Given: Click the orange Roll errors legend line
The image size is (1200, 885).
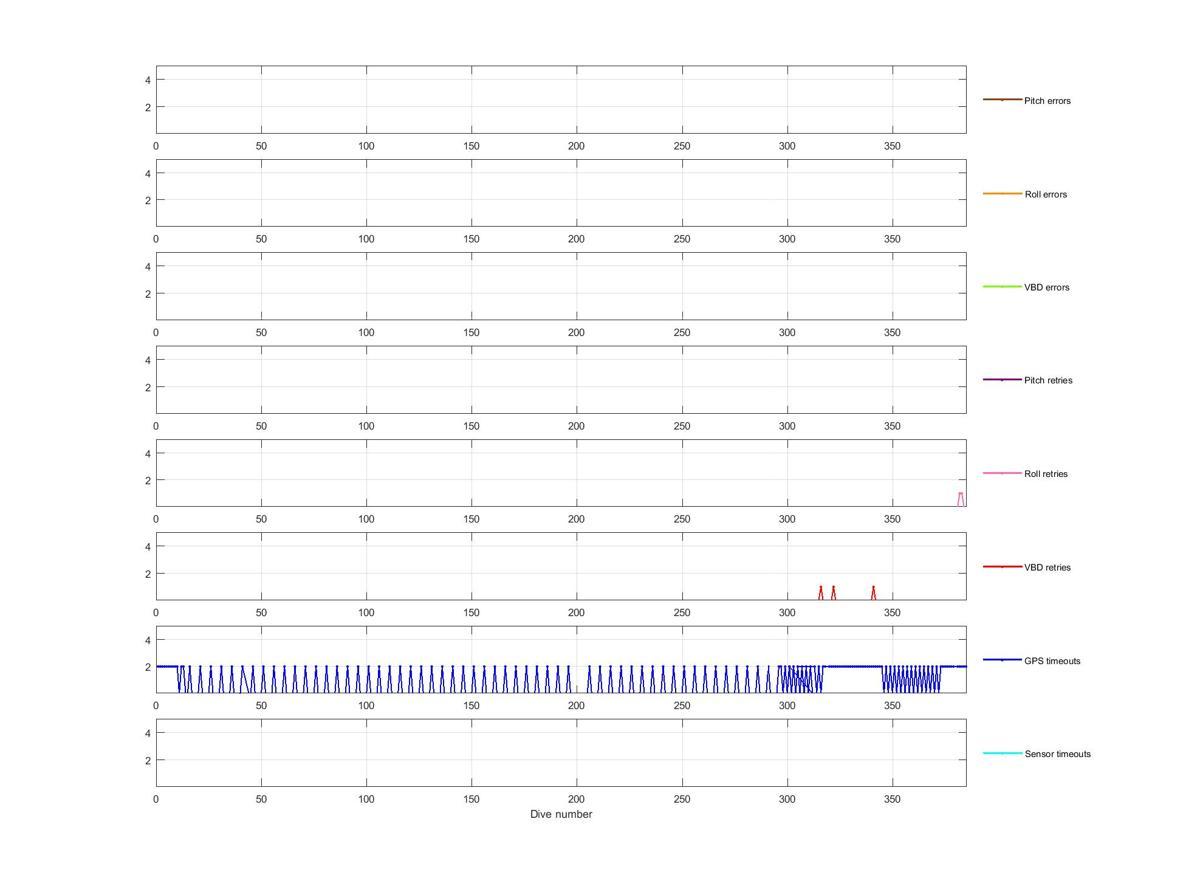Looking at the screenshot, I should (x=1002, y=193).
